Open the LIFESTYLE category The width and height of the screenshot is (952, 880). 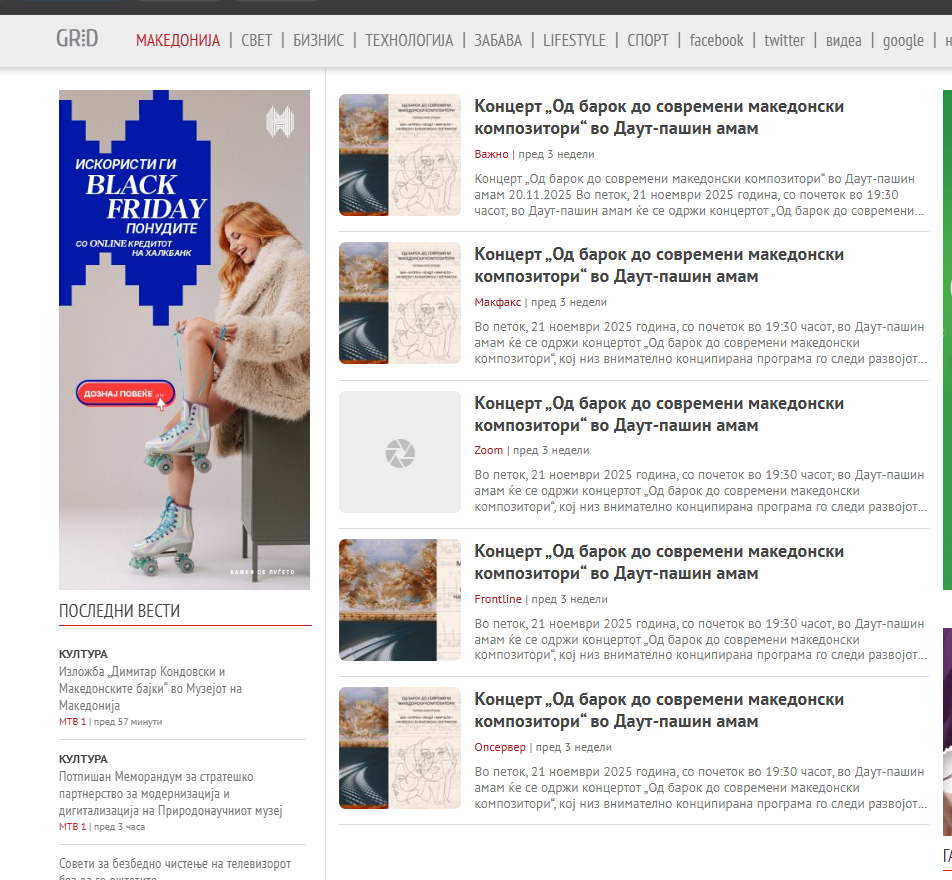click(x=574, y=40)
